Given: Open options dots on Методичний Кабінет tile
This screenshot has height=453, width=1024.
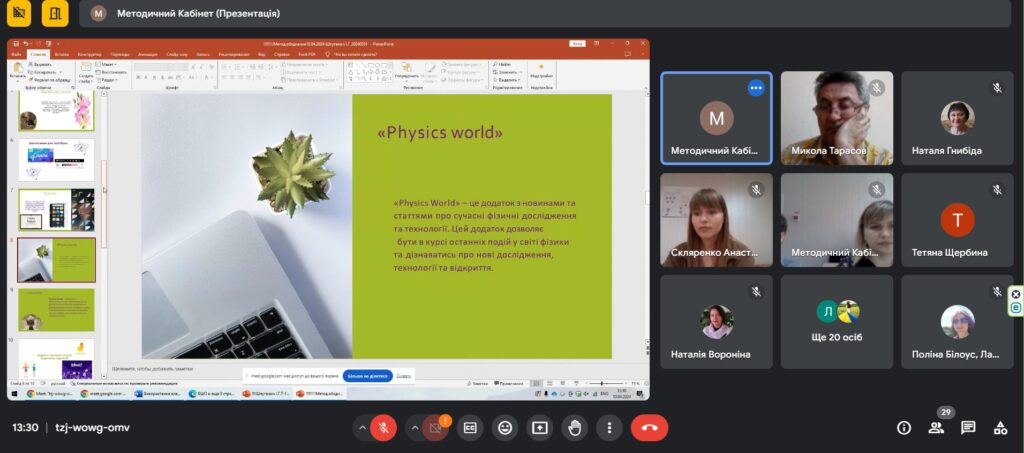Looking at the screenshot, I should click(x=756, y=87).
